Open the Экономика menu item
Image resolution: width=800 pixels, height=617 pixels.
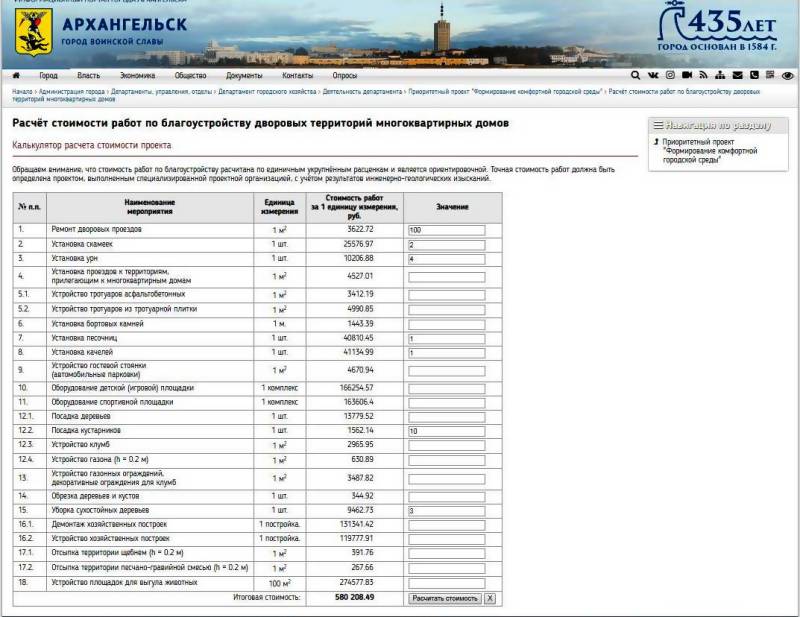click(137, 75)
